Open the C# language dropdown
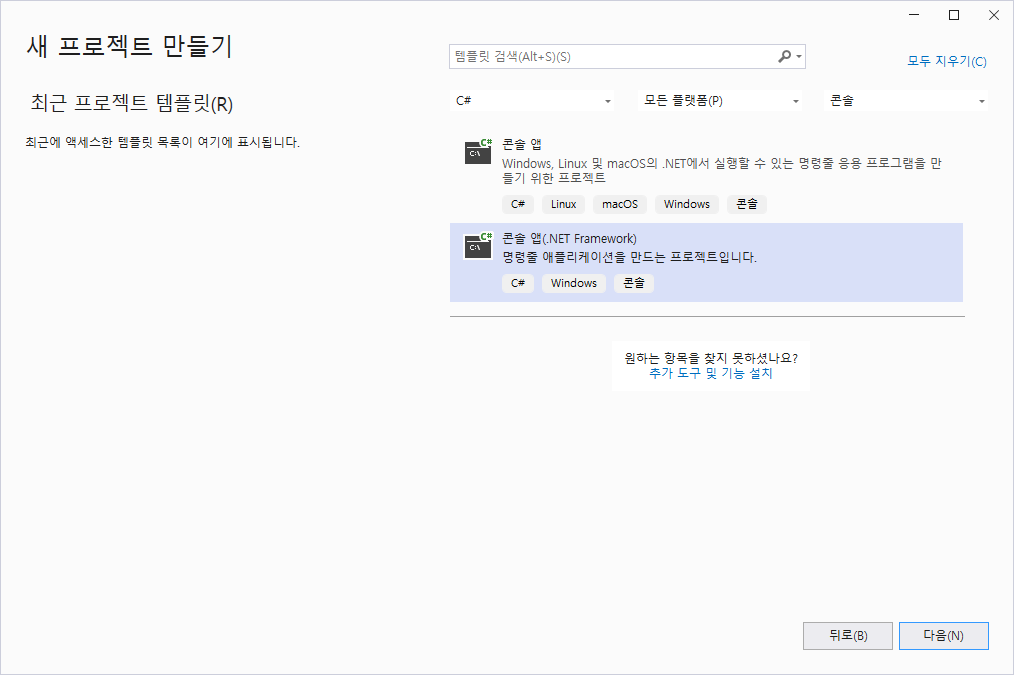Image resolution: width=1014 pixels, height=675 pixels. click(x=535, y=101)
